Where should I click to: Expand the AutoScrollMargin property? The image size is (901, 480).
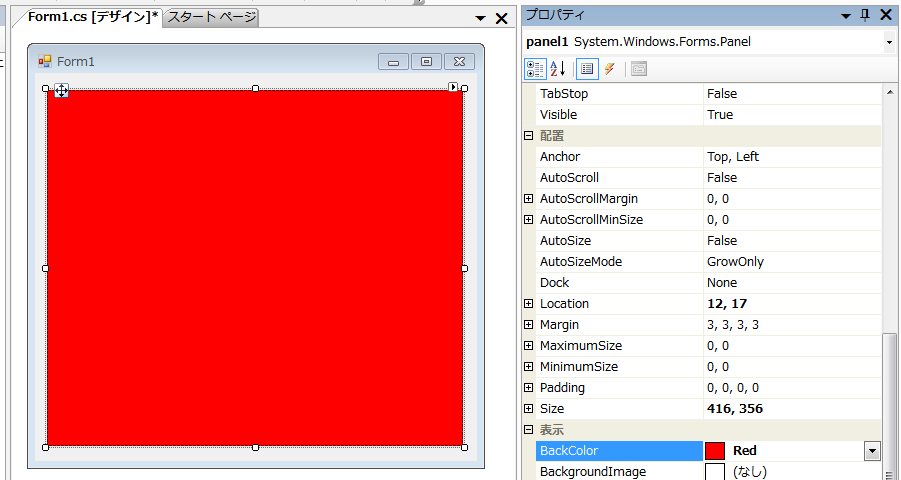pyautogui.click(x=529, y=198)
